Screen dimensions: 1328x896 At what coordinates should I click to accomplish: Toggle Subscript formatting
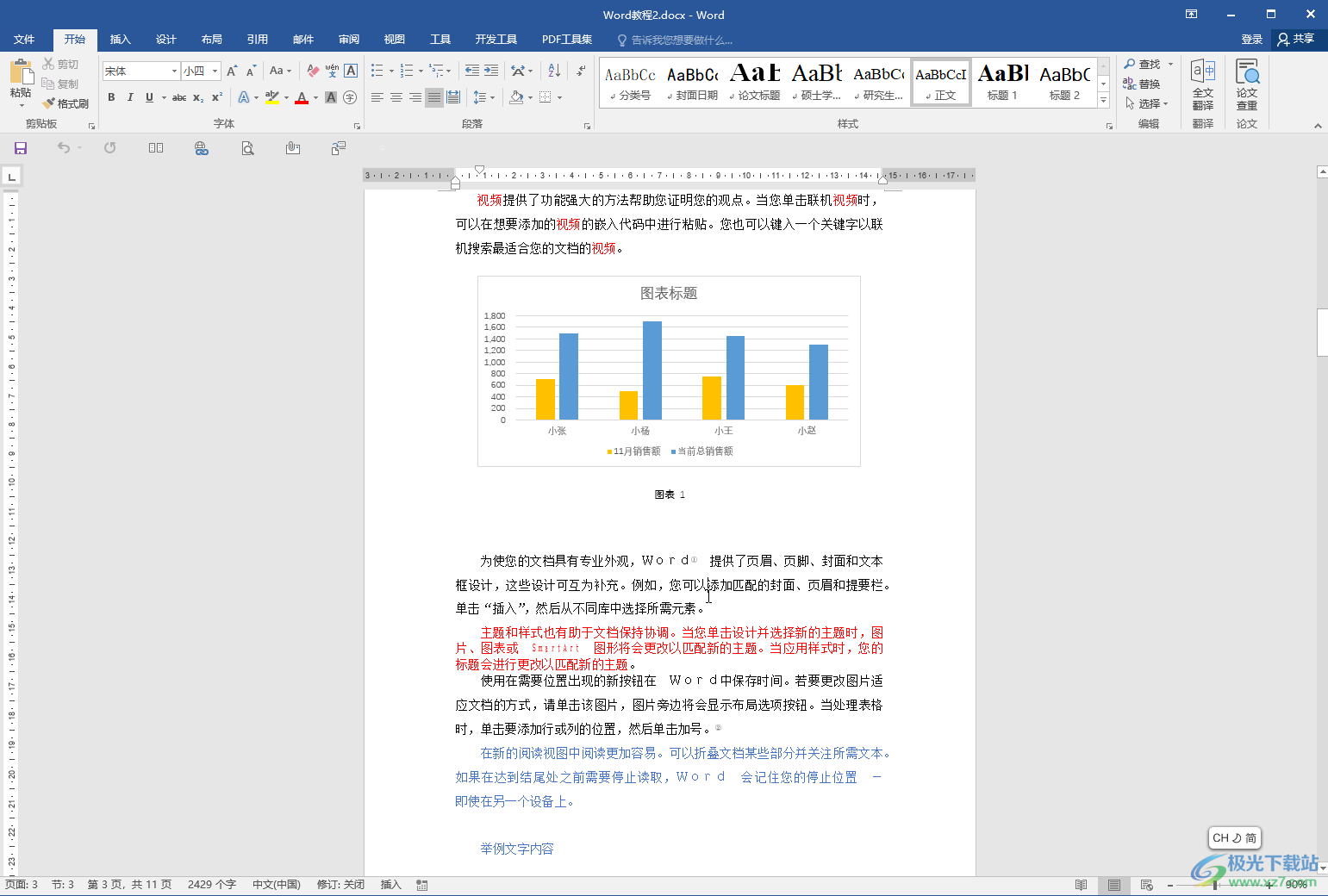(198, 97)
